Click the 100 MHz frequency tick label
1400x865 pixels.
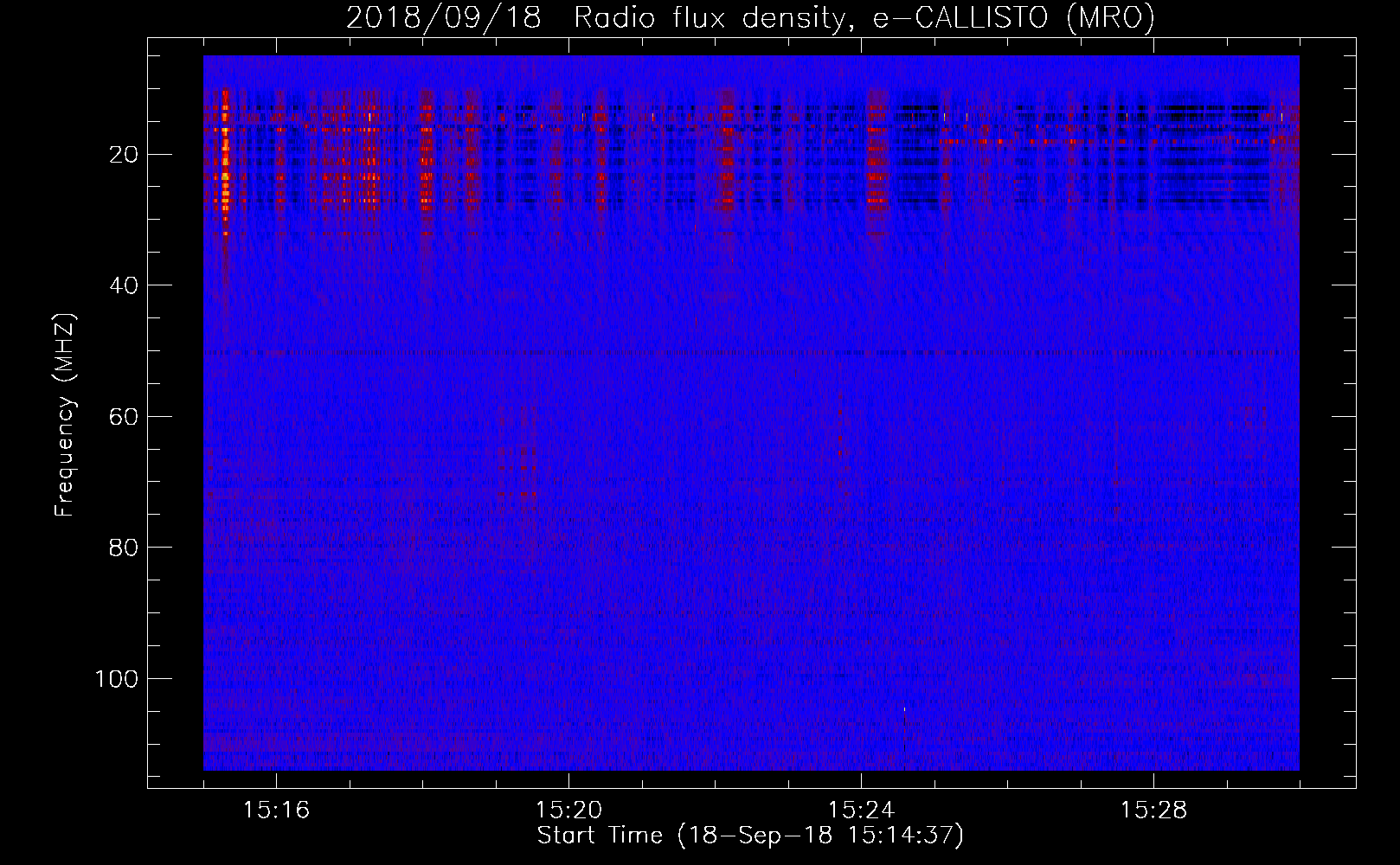tap(117, 679)
